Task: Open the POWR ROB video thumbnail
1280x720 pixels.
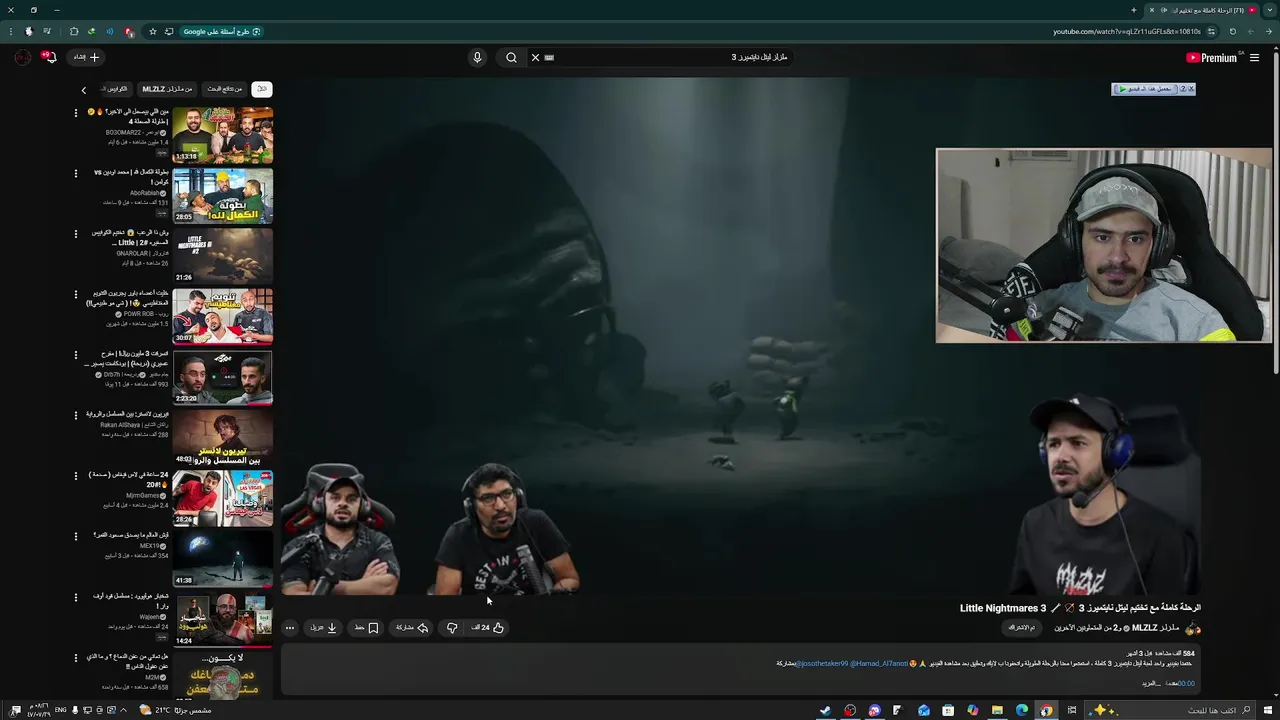Action: pyautogui.click(x=222, y=316)
